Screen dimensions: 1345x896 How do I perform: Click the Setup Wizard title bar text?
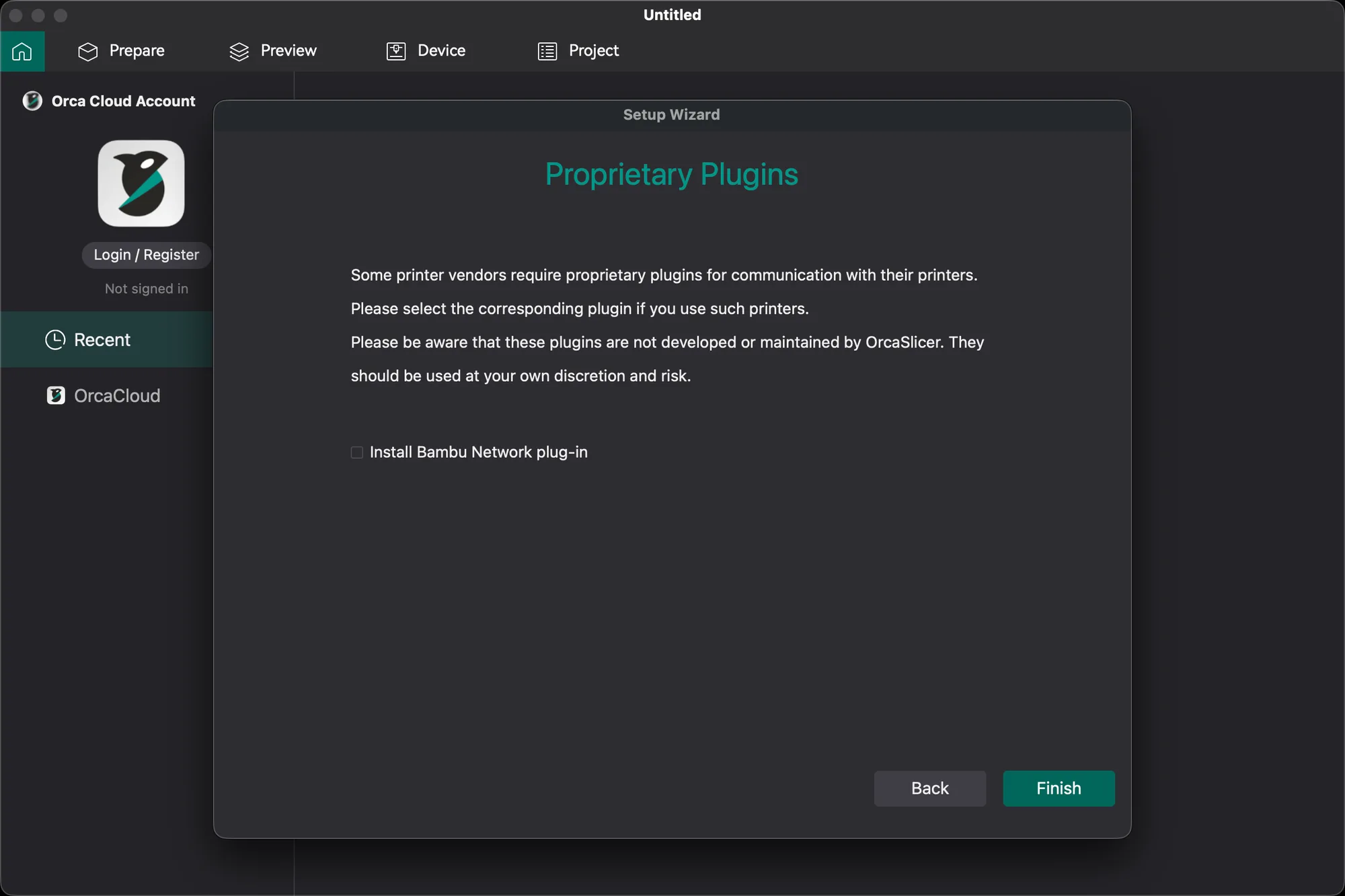[x=671, y=115]
